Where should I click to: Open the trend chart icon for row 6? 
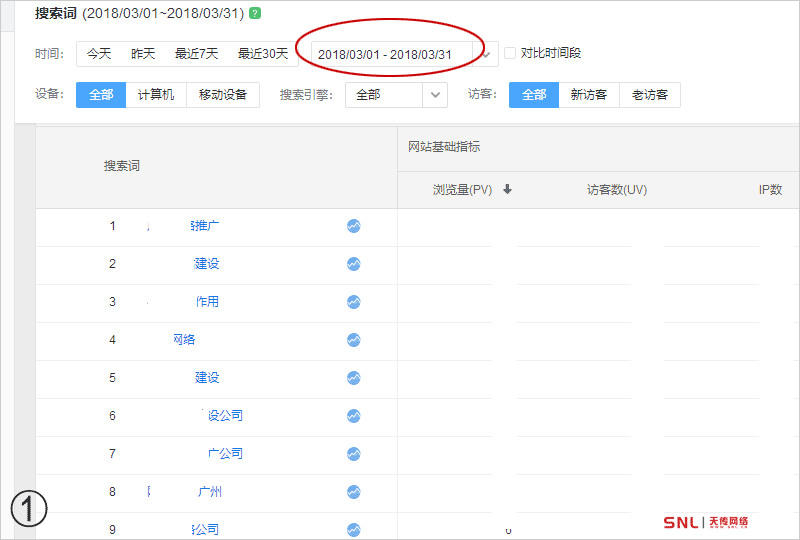point(353,416)
